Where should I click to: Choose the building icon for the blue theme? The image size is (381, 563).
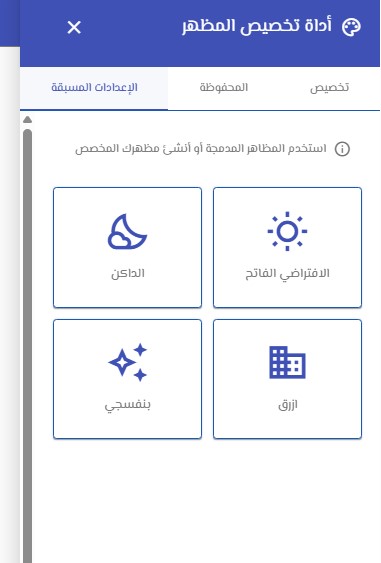click(x=287, y=362)
